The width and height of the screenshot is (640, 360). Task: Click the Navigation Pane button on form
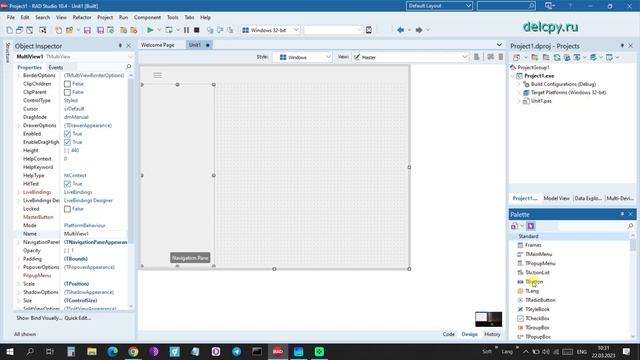tap(190, 258)
